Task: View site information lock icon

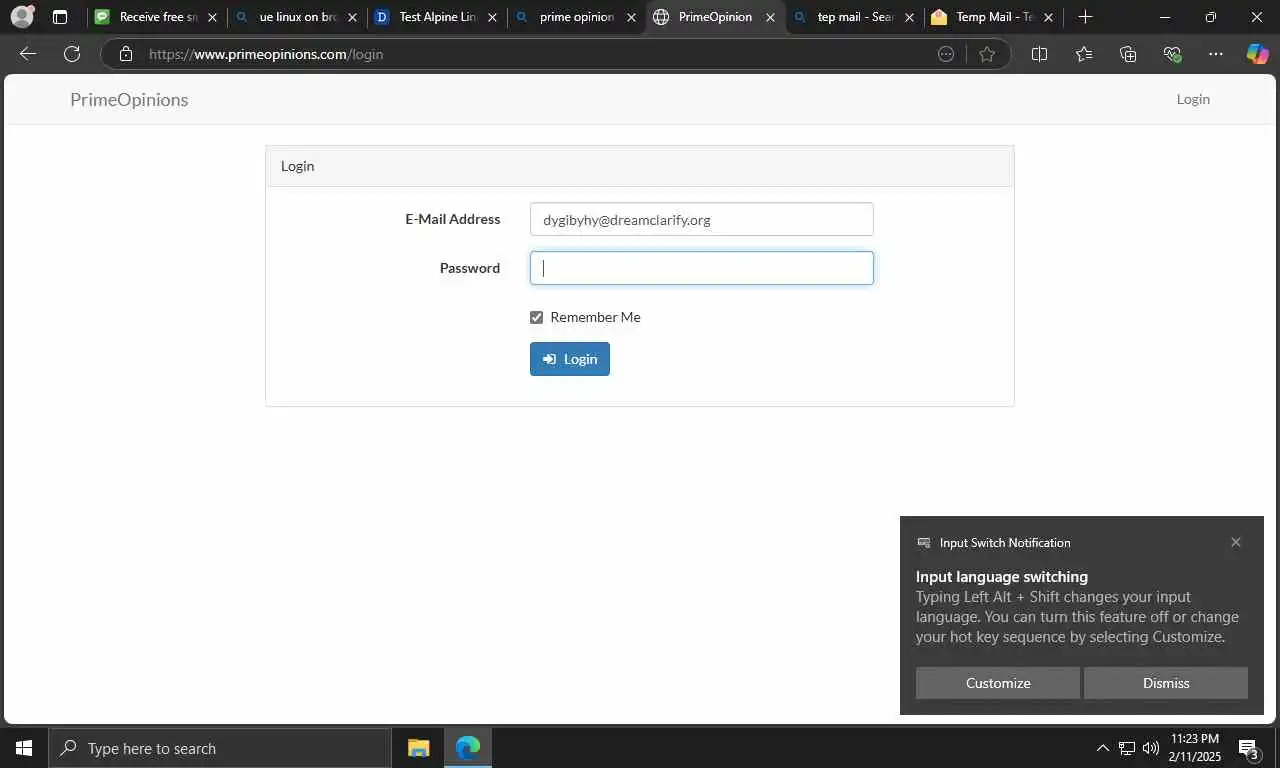Action: 126,54
